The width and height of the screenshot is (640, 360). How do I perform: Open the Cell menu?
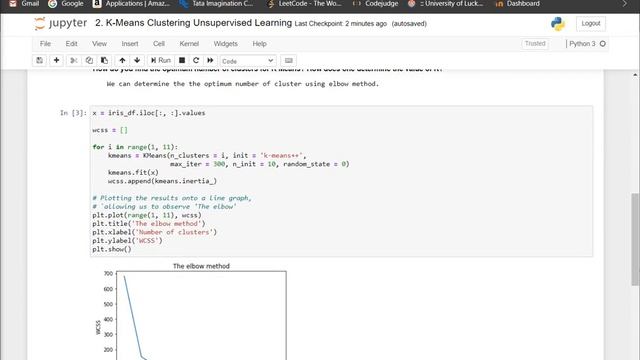tap(159, 44)
